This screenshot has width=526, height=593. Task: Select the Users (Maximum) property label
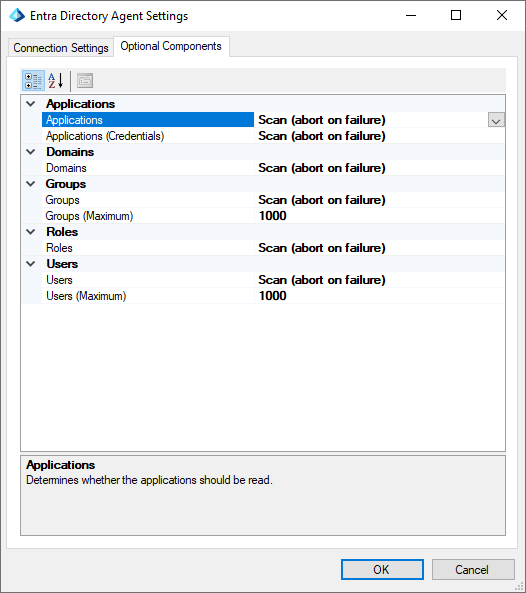tap(86, 296)
